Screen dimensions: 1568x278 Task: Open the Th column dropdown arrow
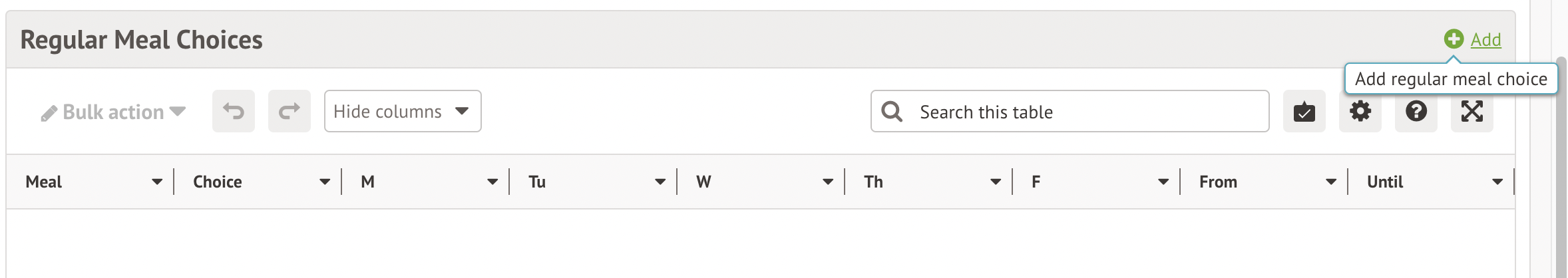click(x=996, y=182)
